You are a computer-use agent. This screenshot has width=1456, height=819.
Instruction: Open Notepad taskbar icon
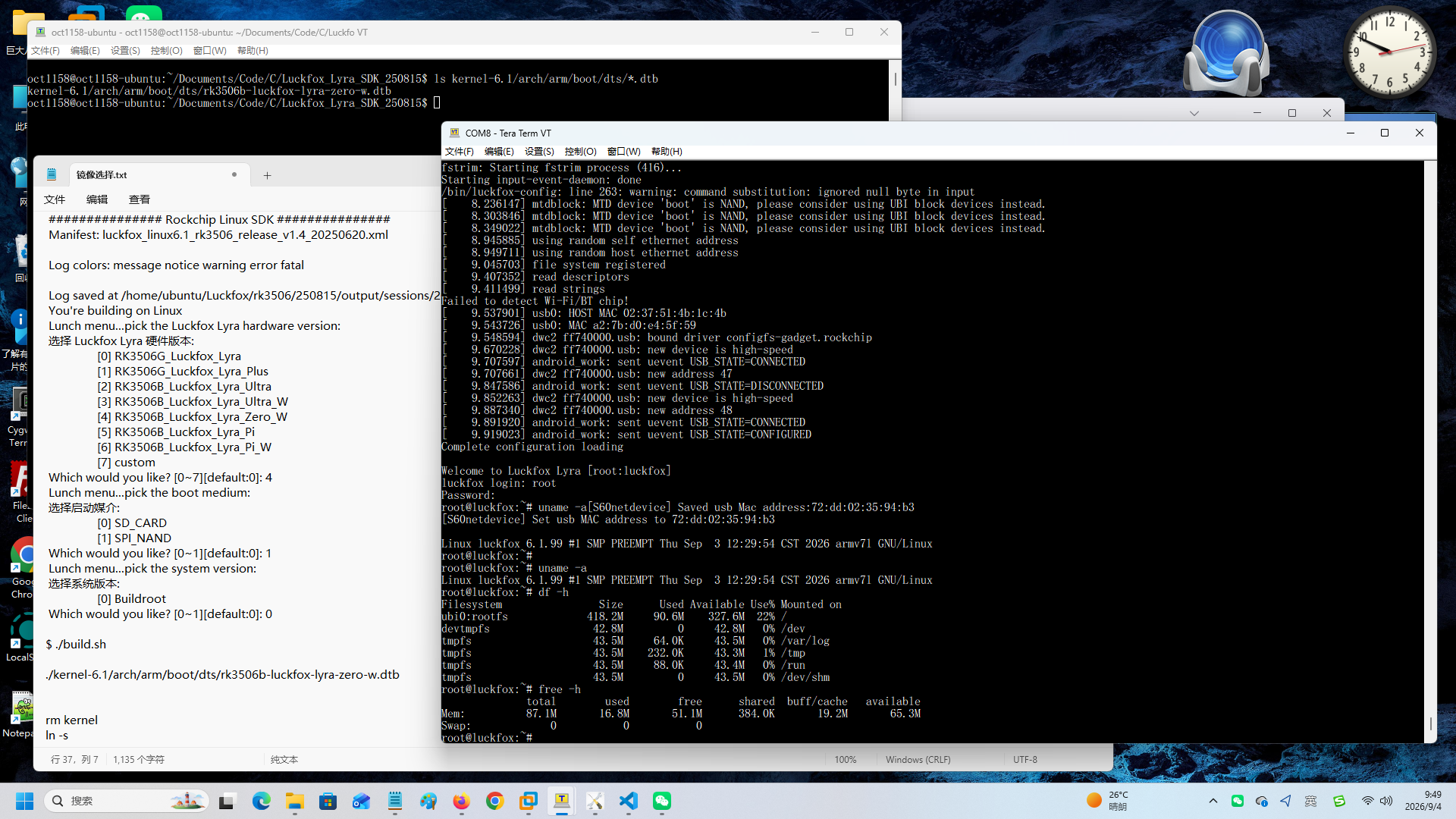pos(394,801)
